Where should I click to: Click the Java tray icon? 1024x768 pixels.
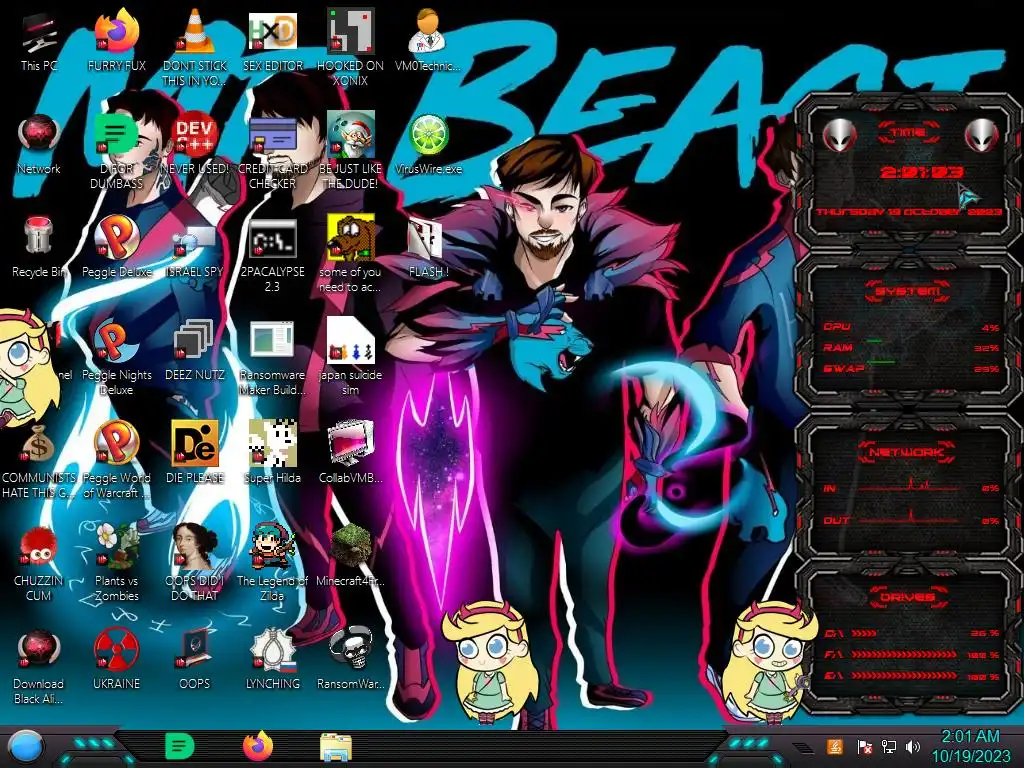tap(835, 746)
